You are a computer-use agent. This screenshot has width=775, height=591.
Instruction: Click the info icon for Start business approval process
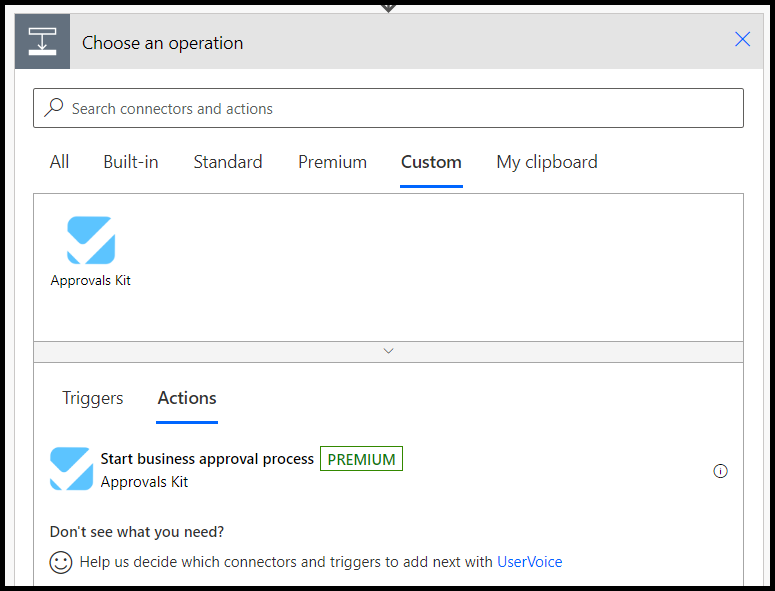720,471
